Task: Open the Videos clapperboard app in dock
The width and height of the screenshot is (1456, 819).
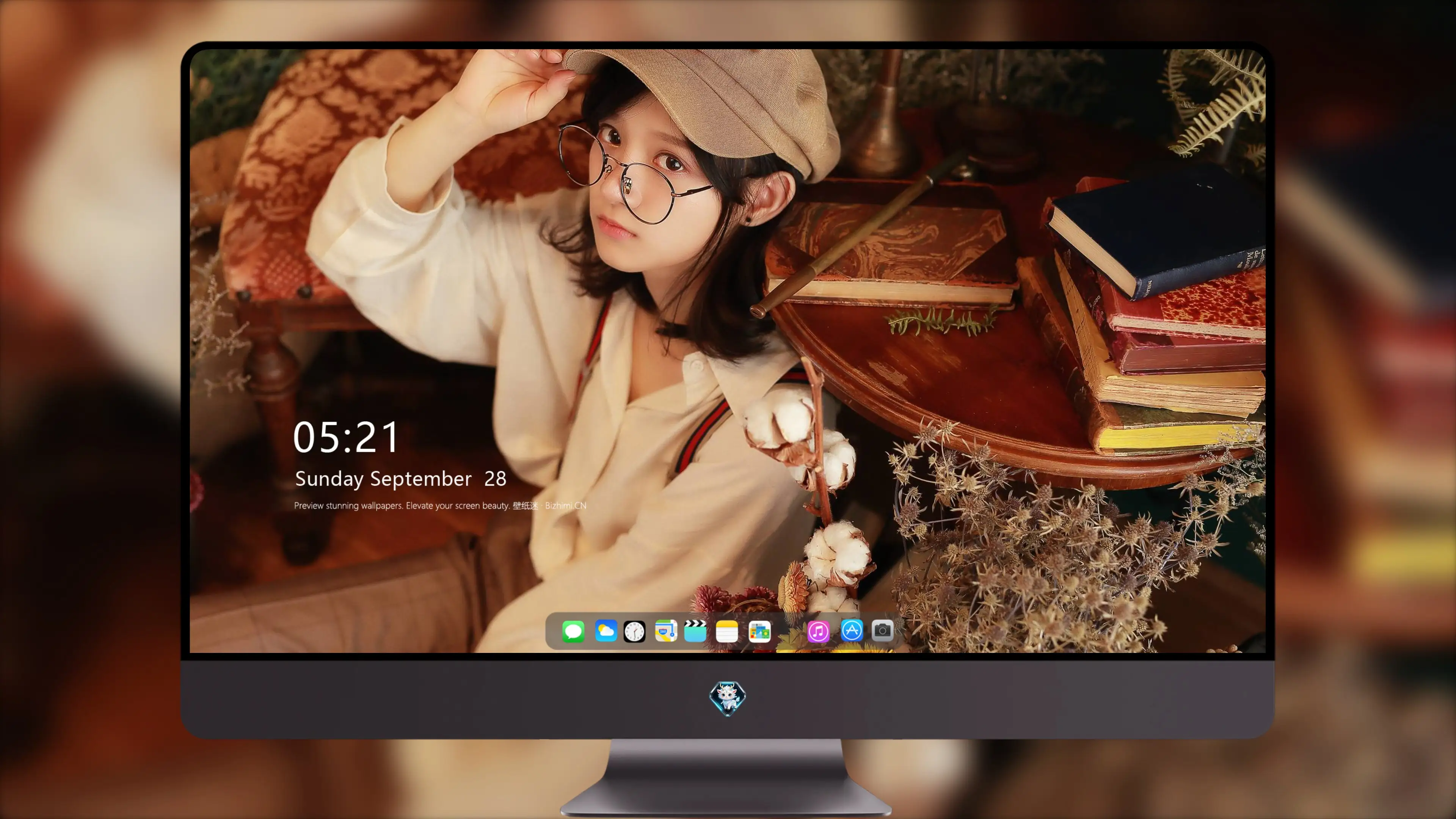Action: pos(695,631)
